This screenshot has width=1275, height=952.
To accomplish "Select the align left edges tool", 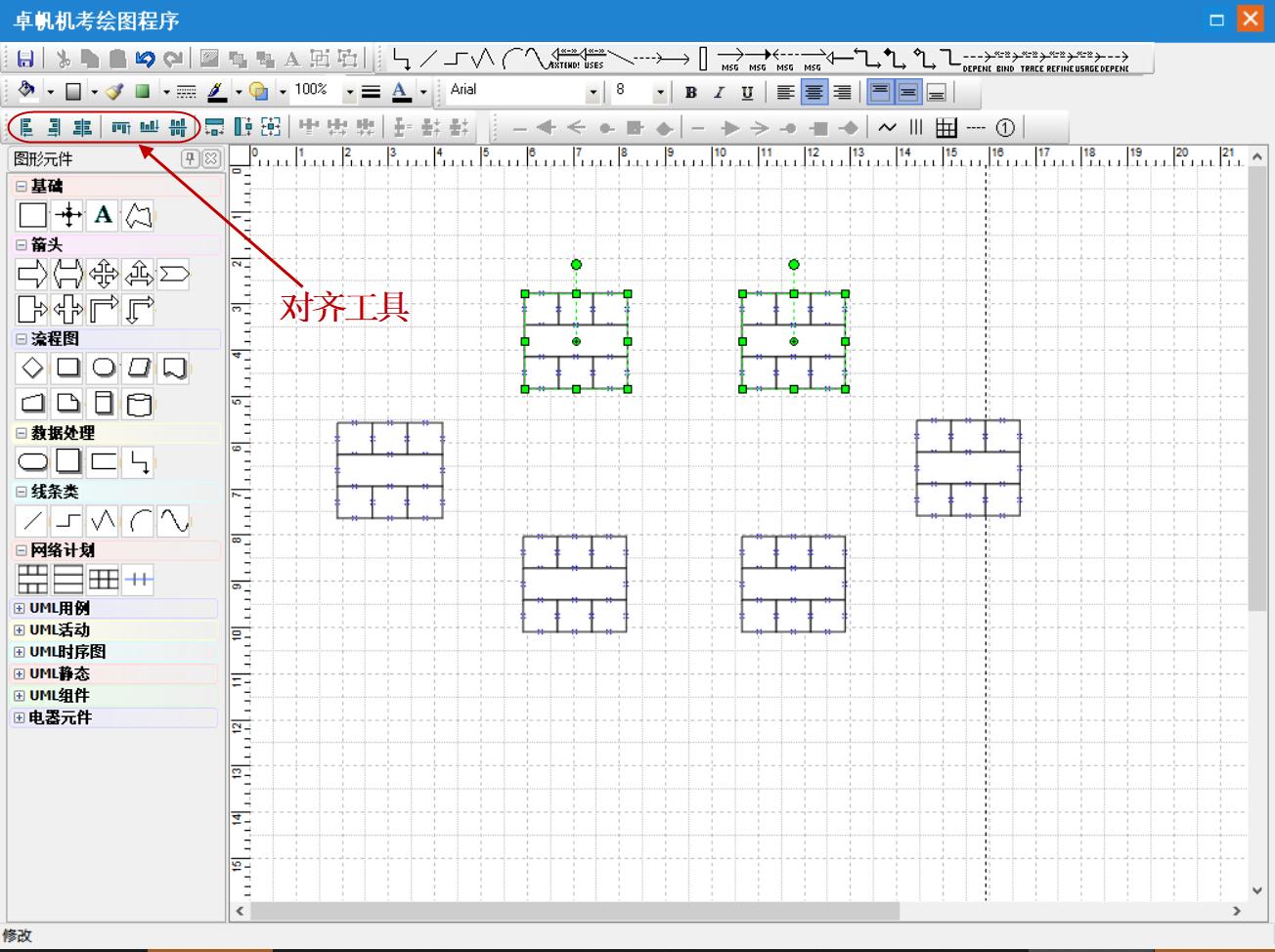I will point(27,127).
